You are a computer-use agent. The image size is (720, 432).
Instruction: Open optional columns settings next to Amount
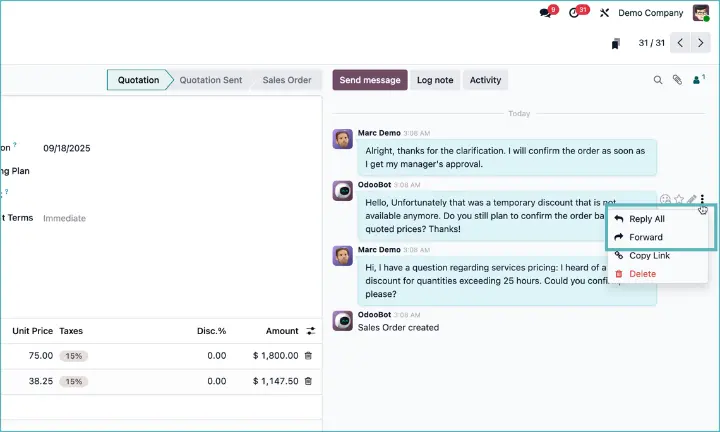pos(310,330)
